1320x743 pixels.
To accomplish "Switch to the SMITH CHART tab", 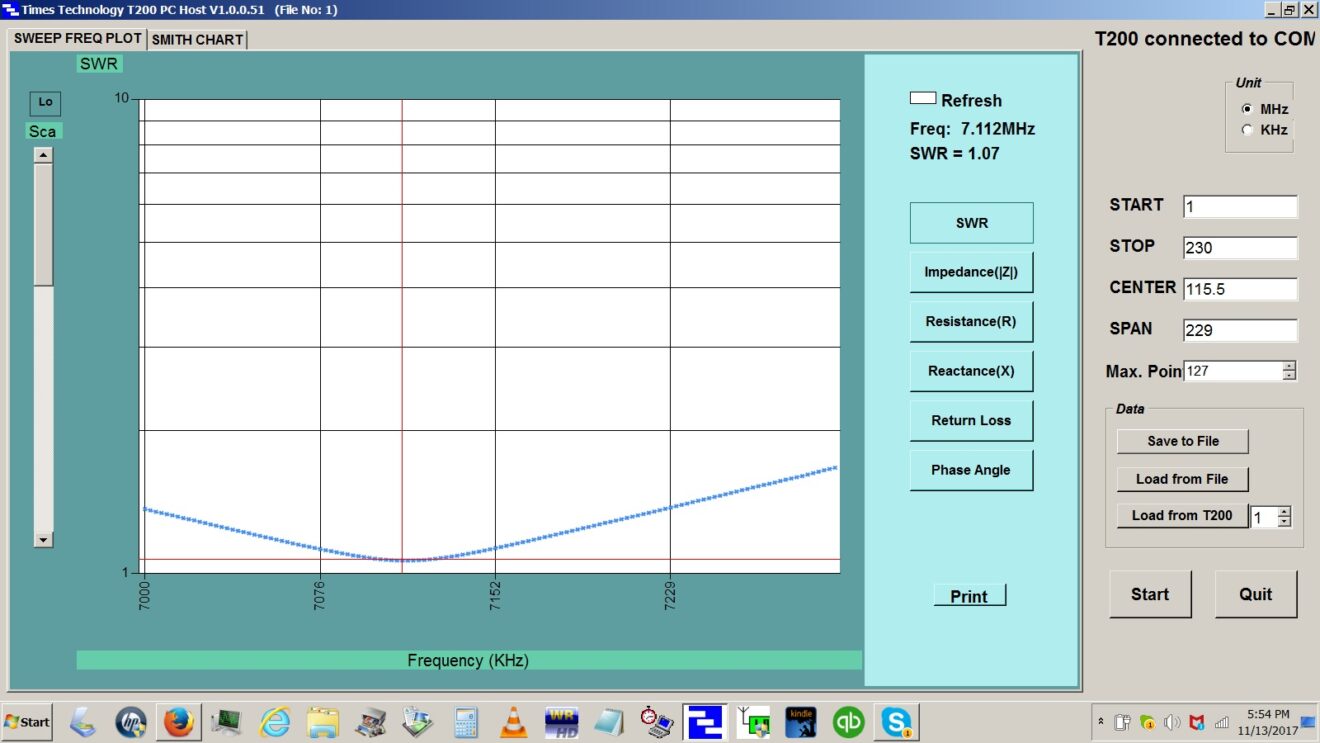I will tap(197, 40).
